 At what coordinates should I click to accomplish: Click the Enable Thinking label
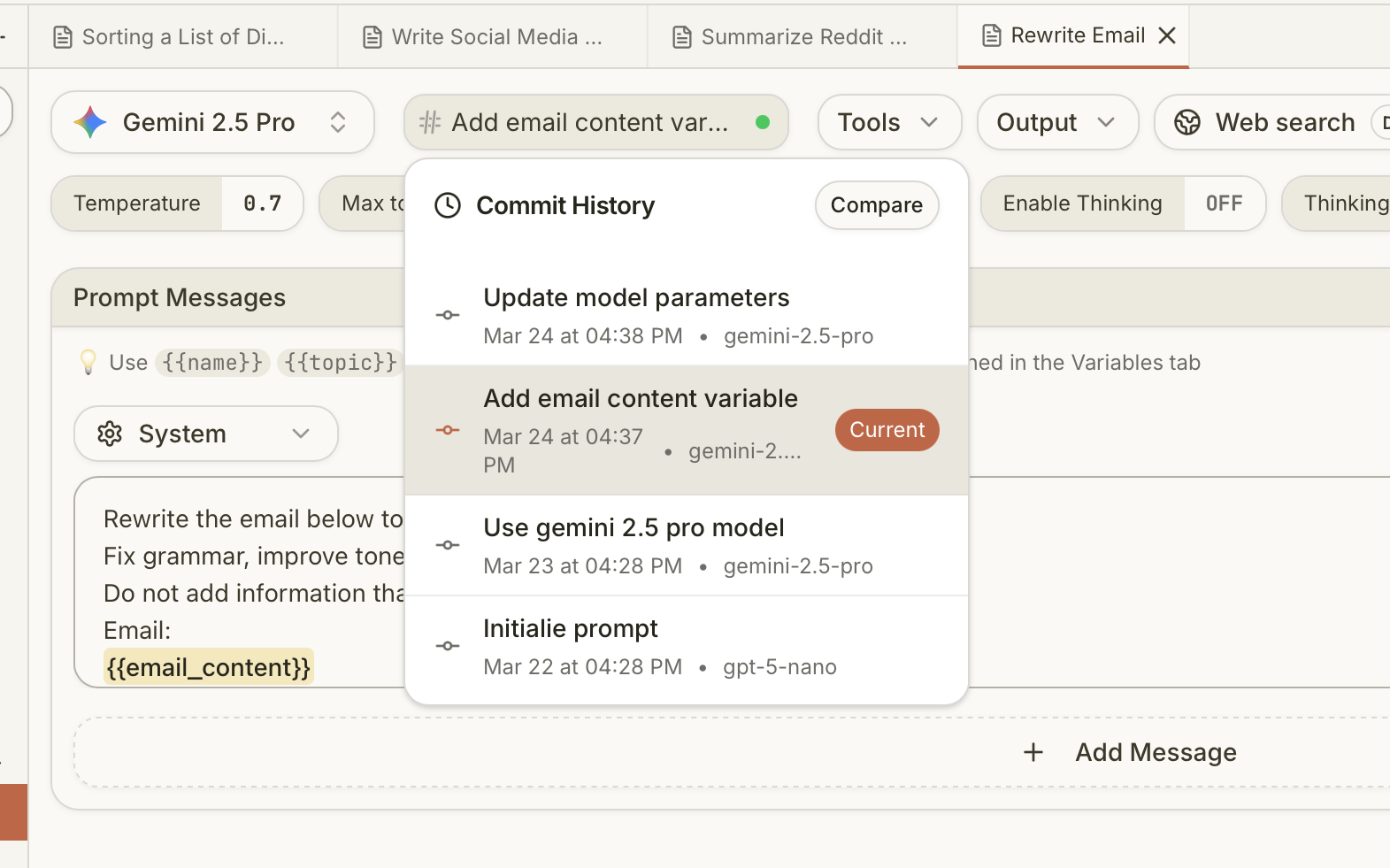coord(1082,204)
